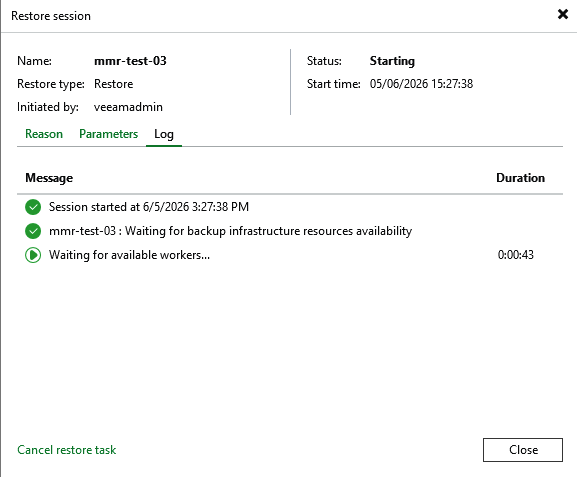Click the Duration column header
Screen dimensions: 577x477
pos(520,178)
